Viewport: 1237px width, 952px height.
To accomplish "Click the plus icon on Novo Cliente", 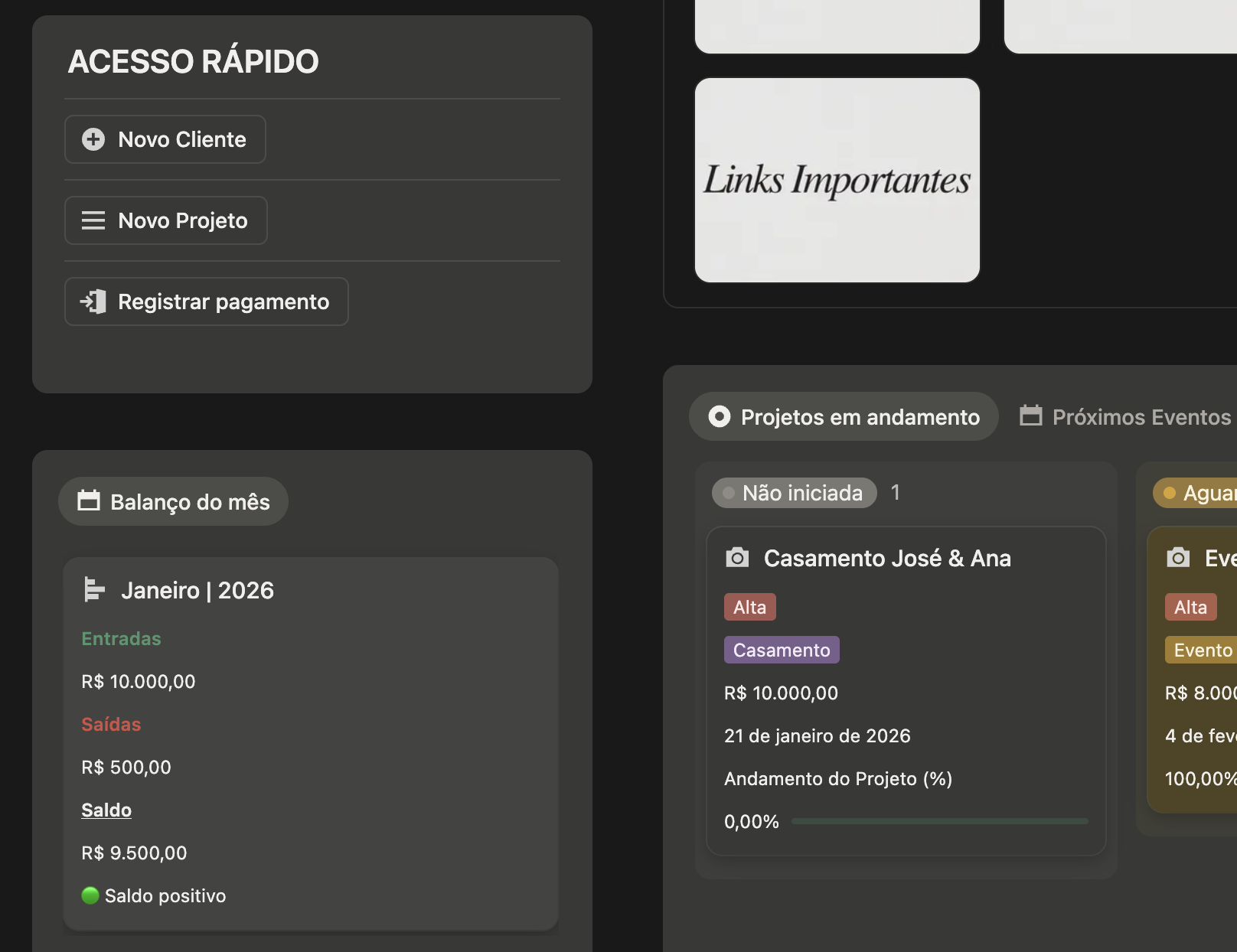I will (x=93, y=139).
